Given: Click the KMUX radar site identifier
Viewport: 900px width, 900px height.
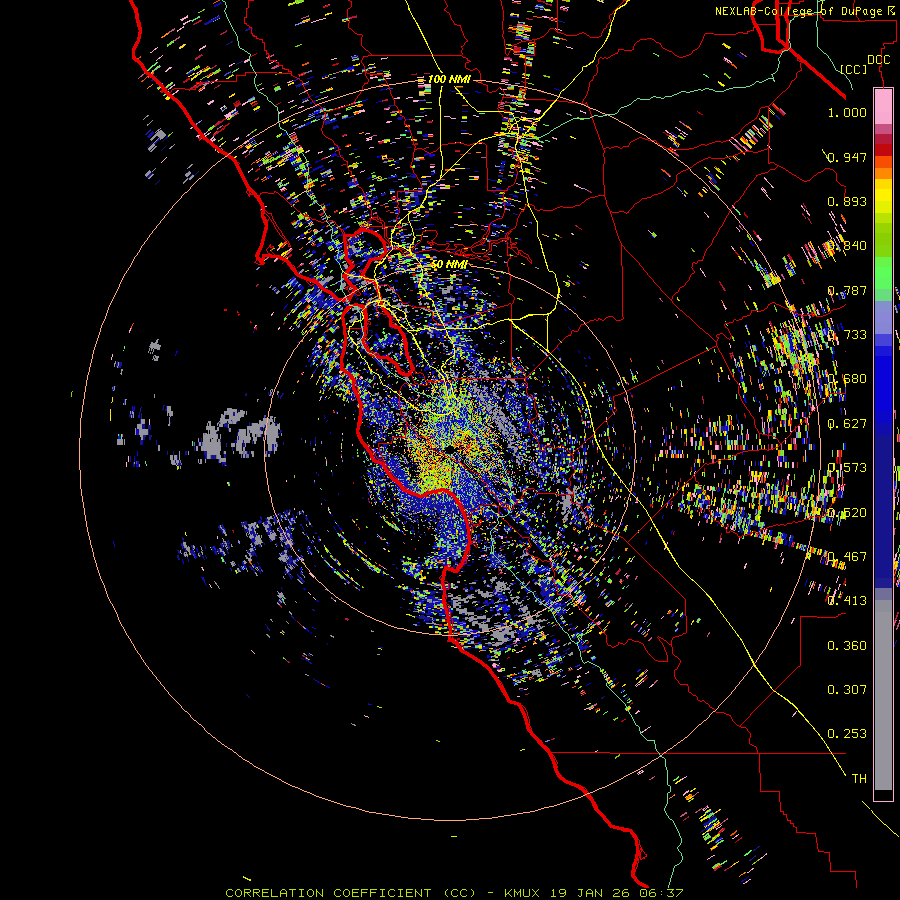Looking at the screenshot, I should [524, 893].
